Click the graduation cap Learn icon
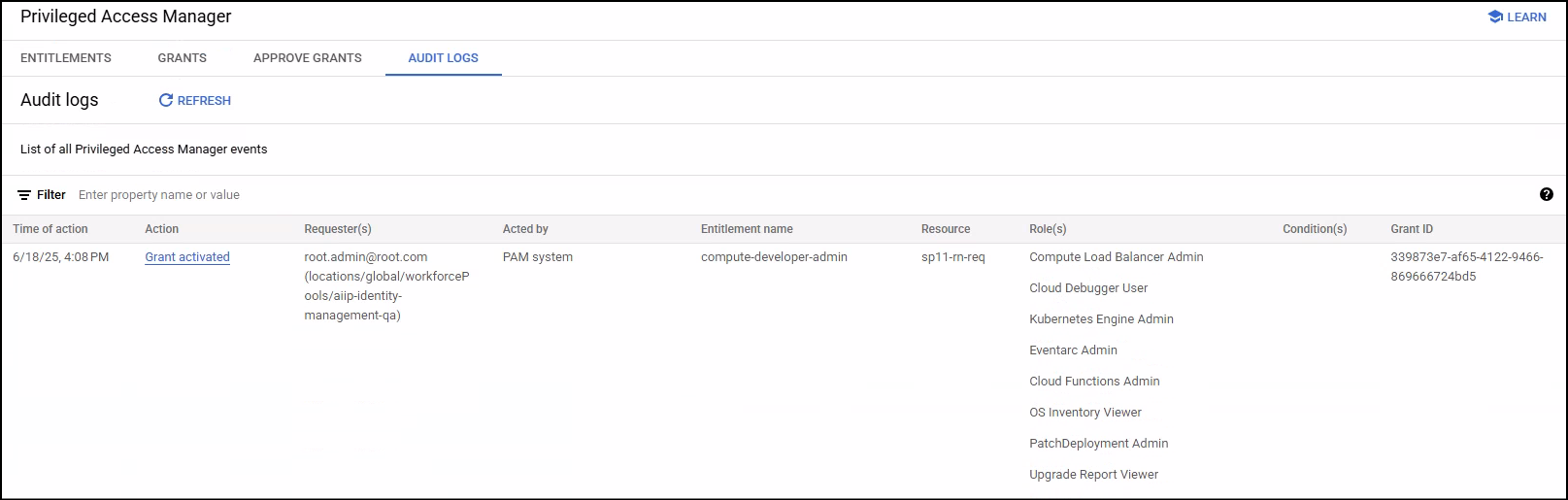Screen dimensions: 1568x500 click(x=1495, y=17)
